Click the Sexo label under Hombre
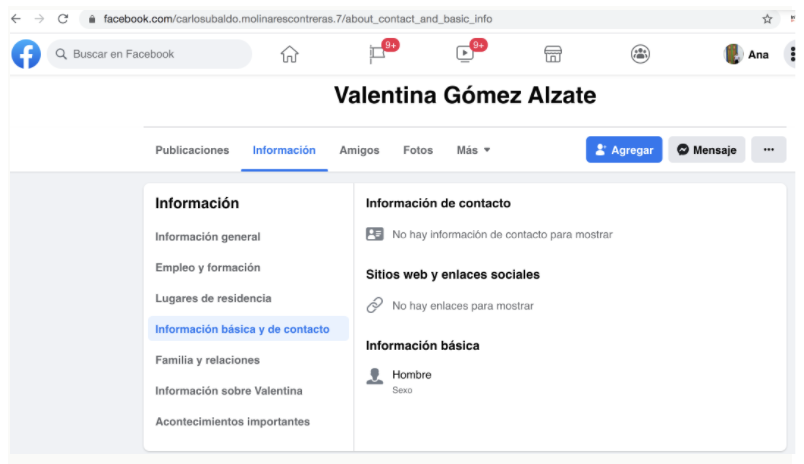Screen dimensions: 804x464 pos(402,390)
